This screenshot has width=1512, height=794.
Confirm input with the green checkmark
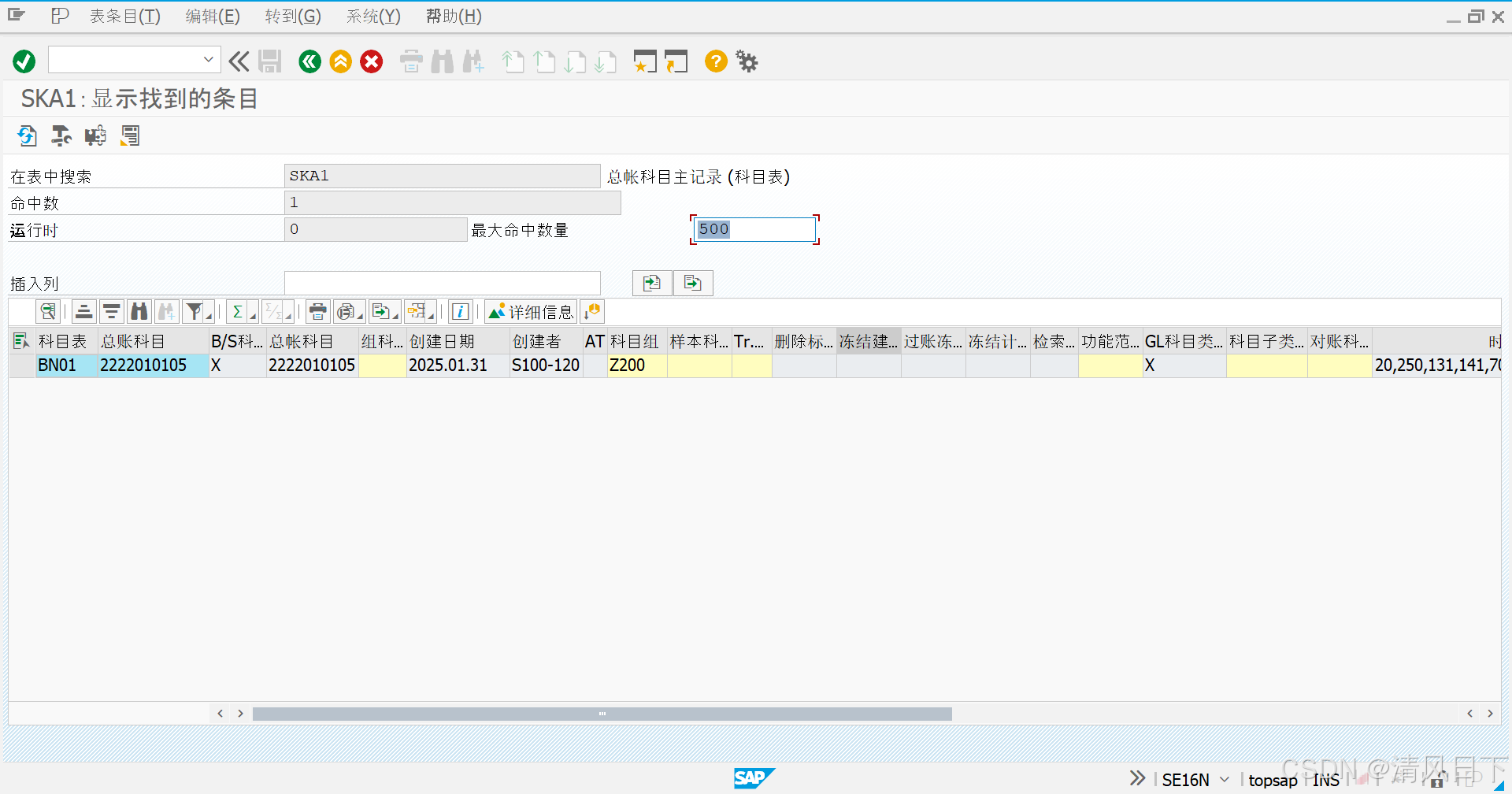[x=23, y=61]
